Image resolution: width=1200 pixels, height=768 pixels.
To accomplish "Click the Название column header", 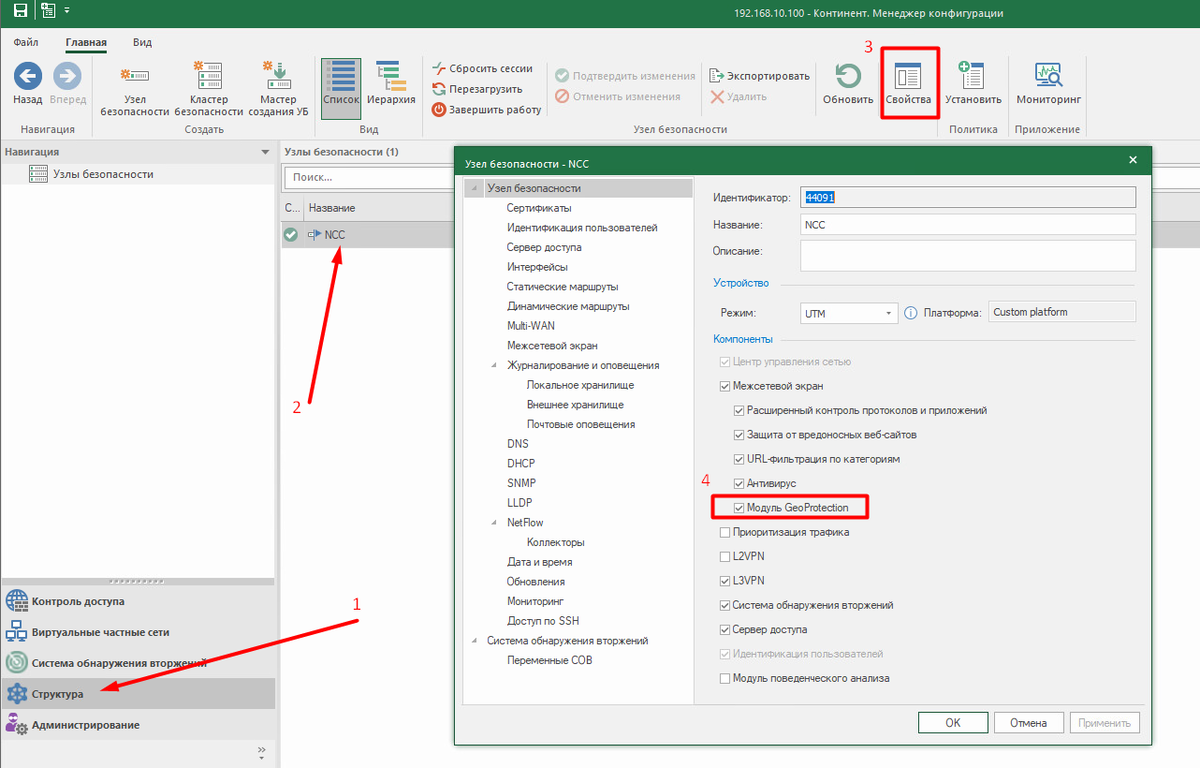I will click(332, 208).
